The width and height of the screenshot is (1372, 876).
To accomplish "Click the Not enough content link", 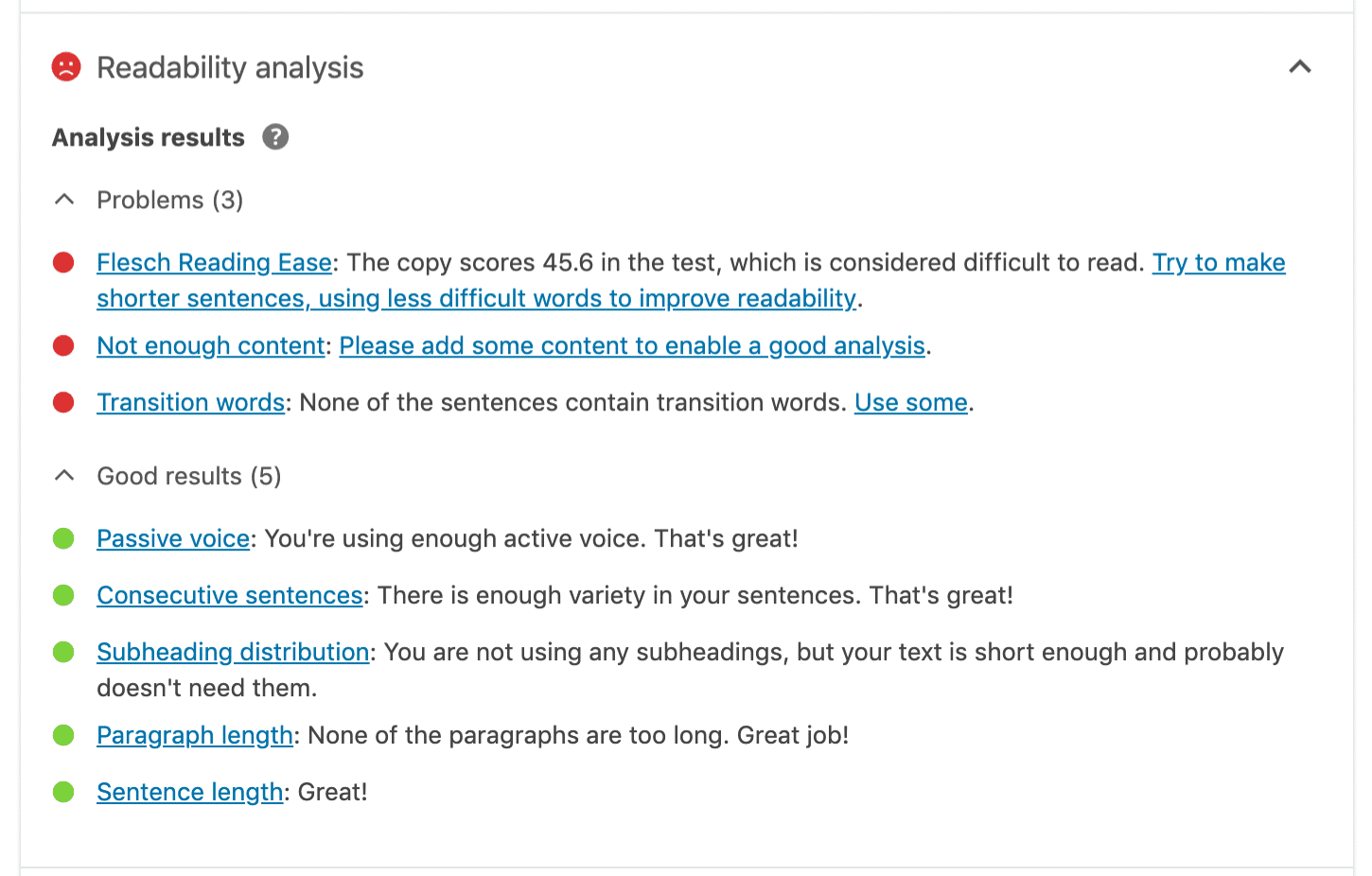I will [x=209, y=345].
